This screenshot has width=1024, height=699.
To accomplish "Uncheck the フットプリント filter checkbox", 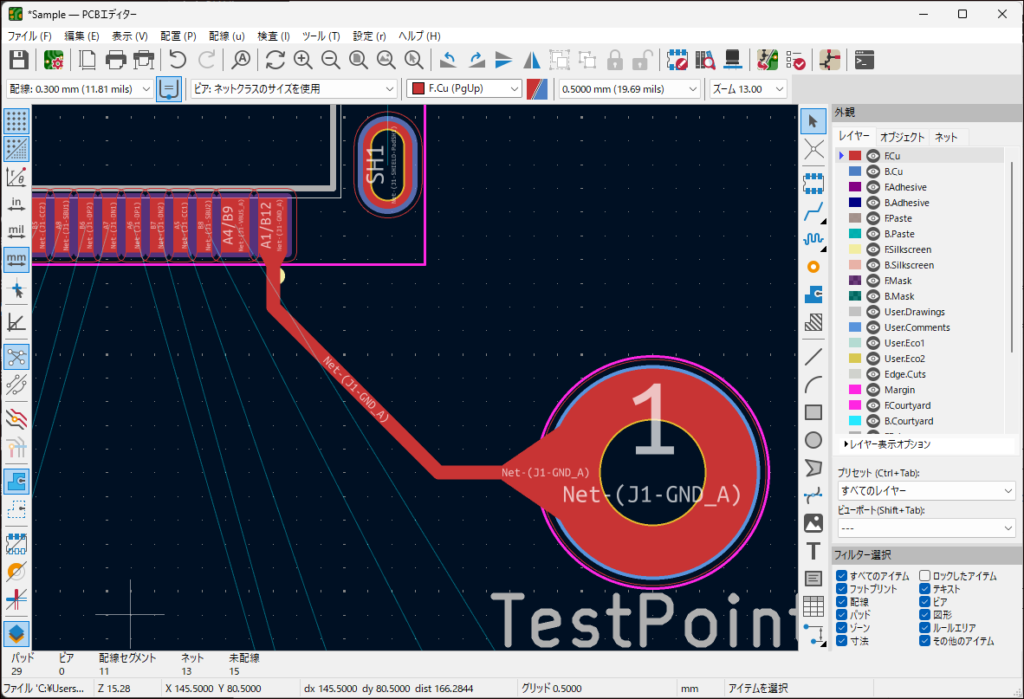I will coord(842,589).
